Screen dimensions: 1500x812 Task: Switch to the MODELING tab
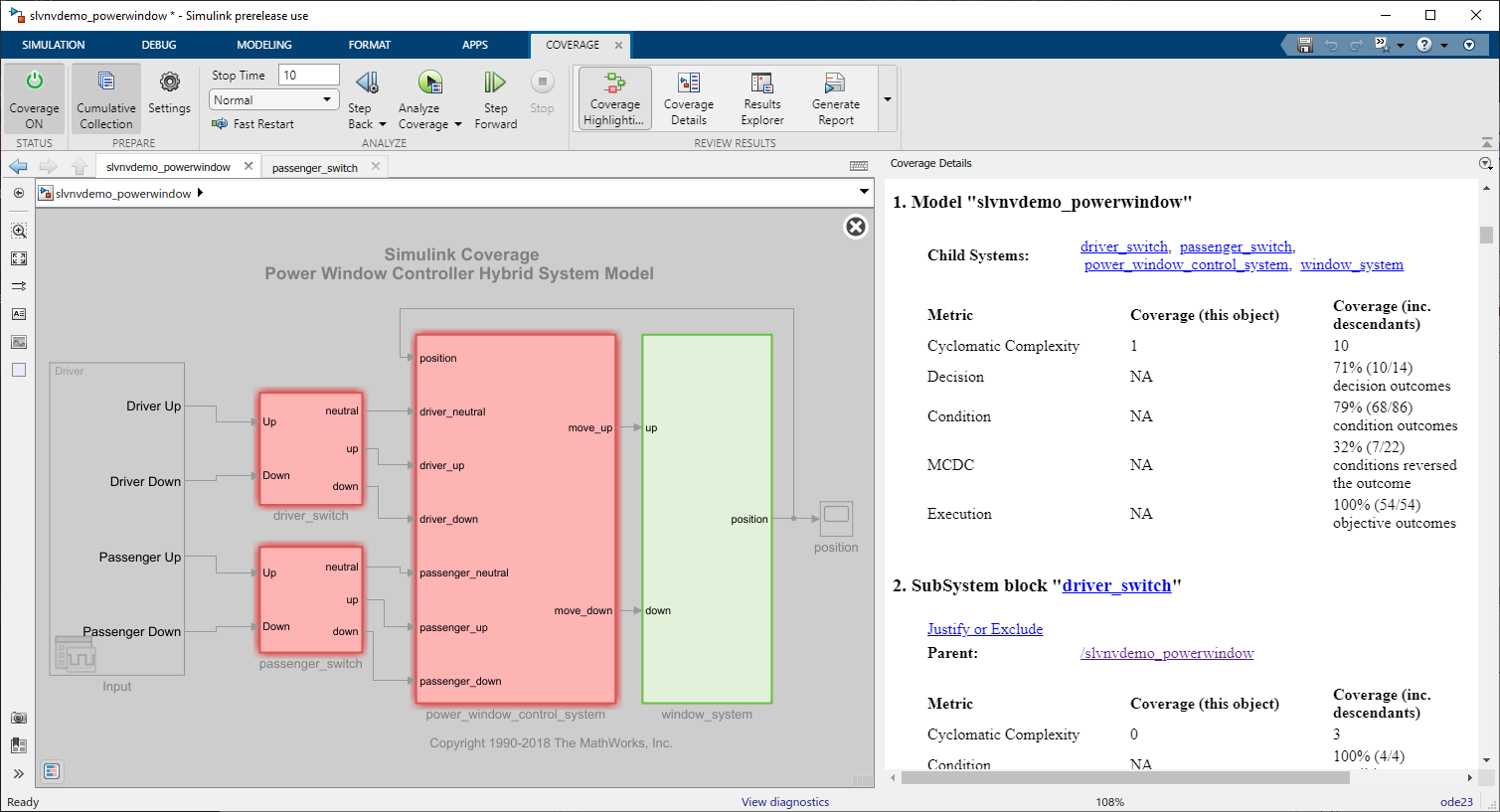[x=263, y=45]
